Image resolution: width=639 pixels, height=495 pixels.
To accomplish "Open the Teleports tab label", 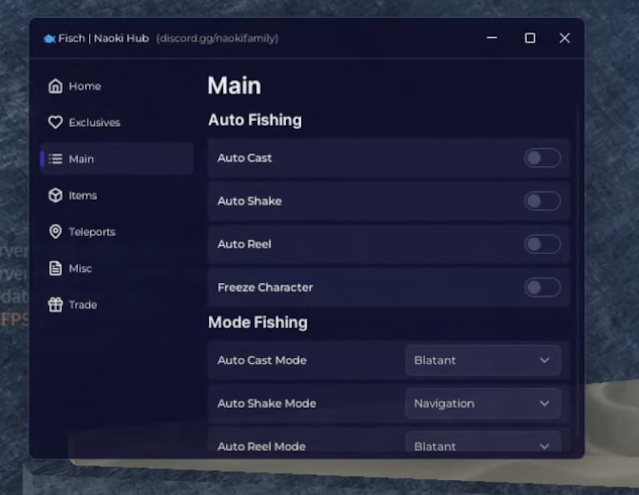I will point(92,232).
